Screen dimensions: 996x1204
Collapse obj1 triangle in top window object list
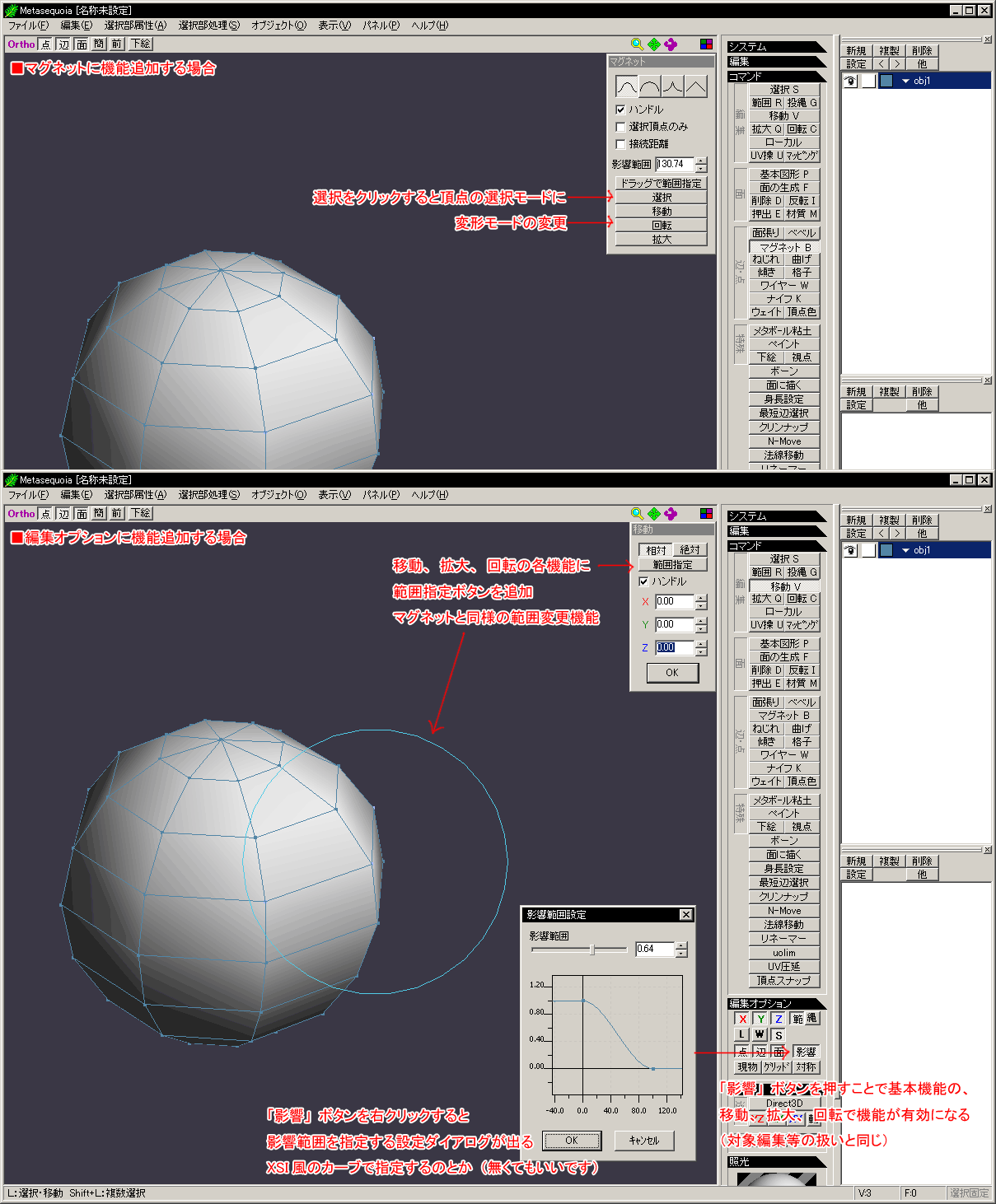click(905, 82)
